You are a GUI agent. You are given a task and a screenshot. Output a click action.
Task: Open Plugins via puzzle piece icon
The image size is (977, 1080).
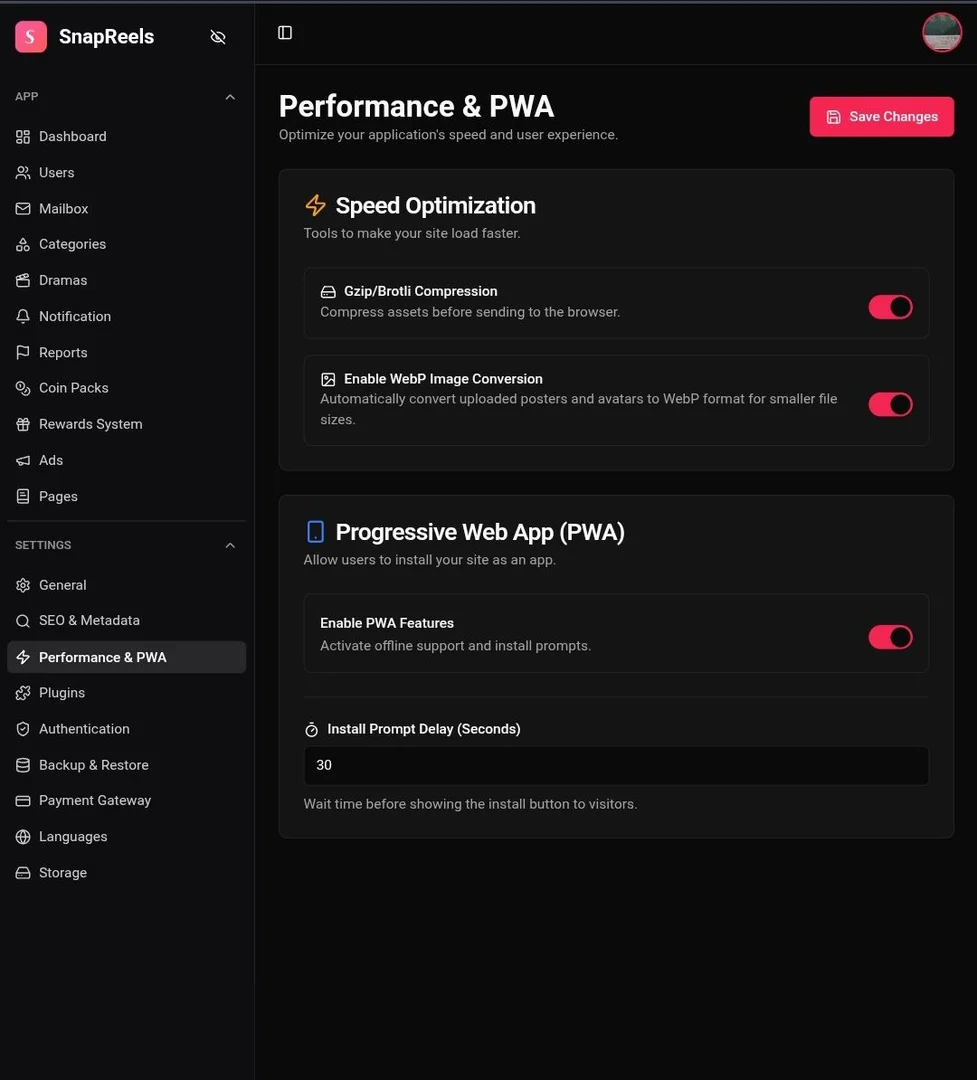23,693
